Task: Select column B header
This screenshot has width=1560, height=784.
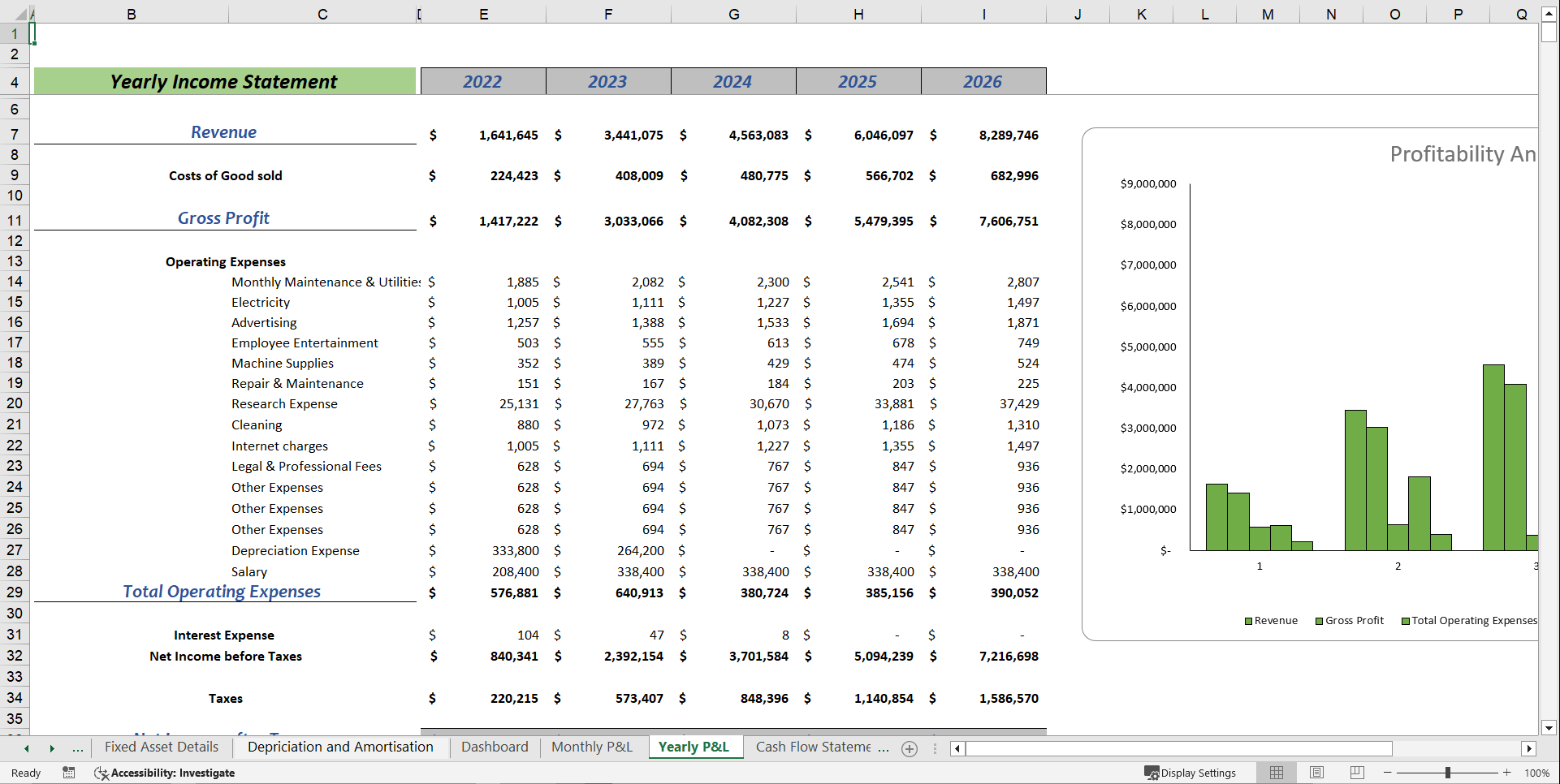Action: pos(131,14)
